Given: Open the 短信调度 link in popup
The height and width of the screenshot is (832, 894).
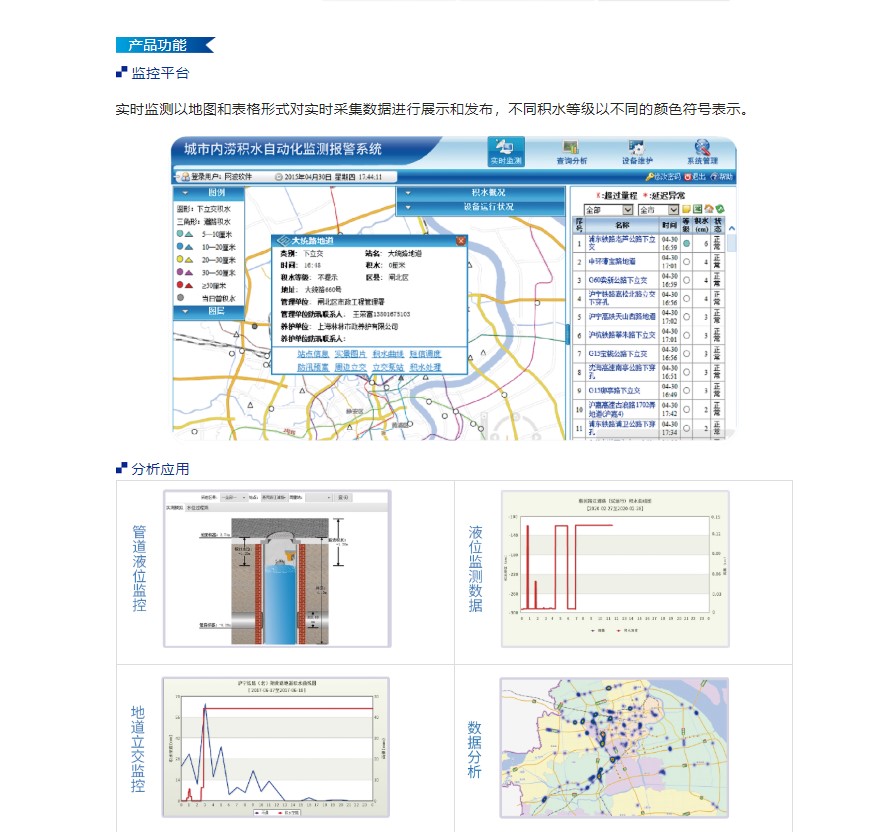Looking at the screenshot, I should [x=425, y=354].
